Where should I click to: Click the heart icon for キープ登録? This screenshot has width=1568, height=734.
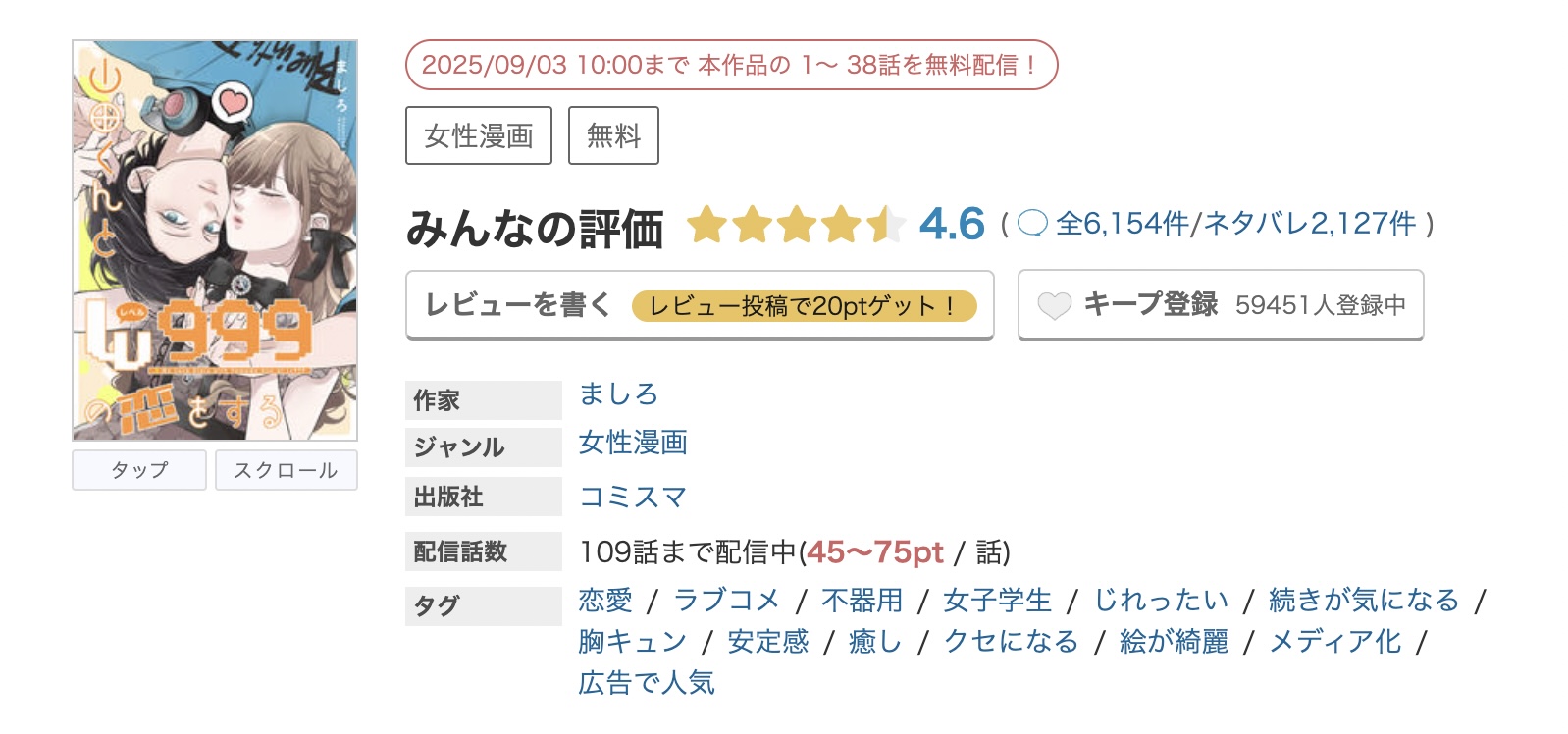tap(1056, 305)
